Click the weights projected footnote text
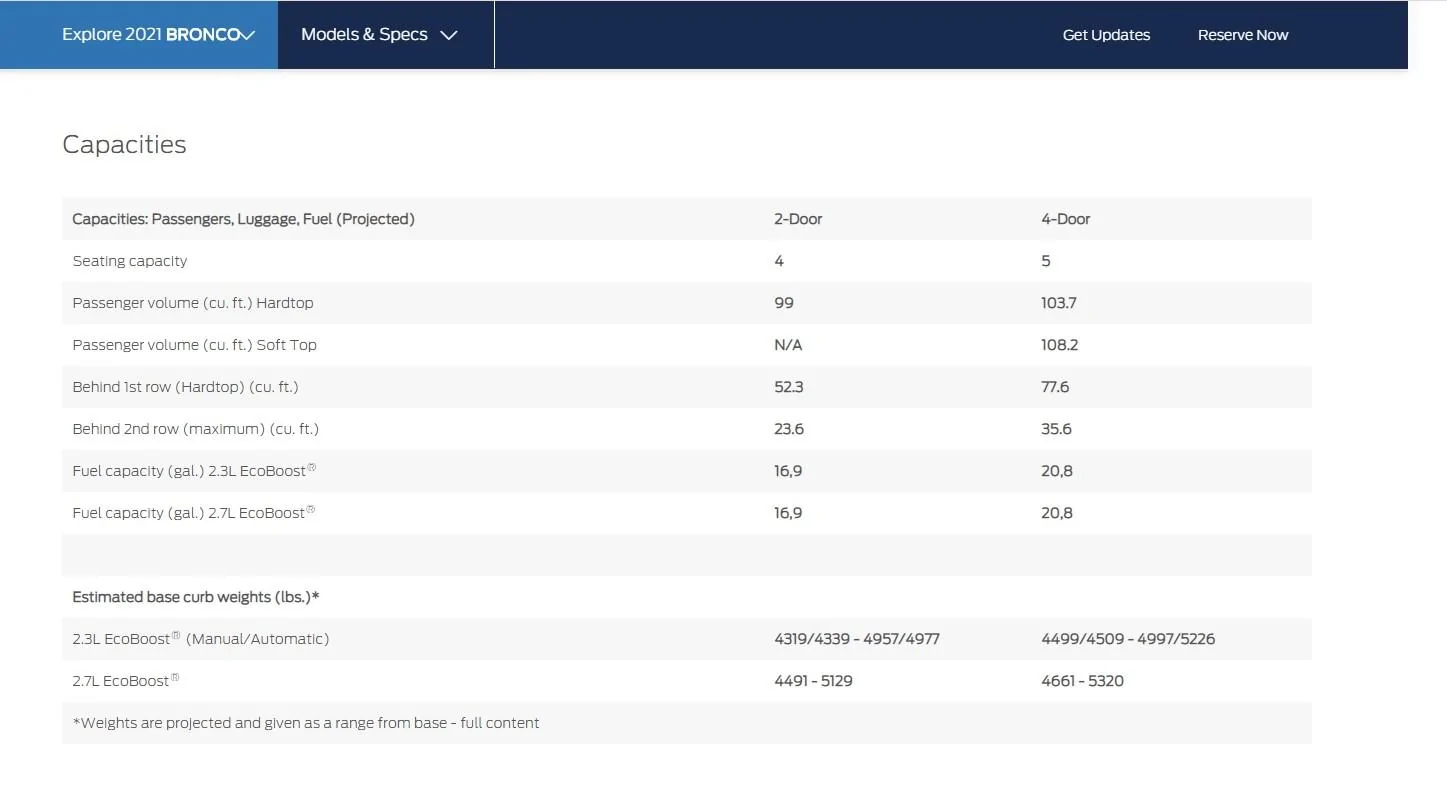This screenshot has width=1447, height=812. (305, 723)
